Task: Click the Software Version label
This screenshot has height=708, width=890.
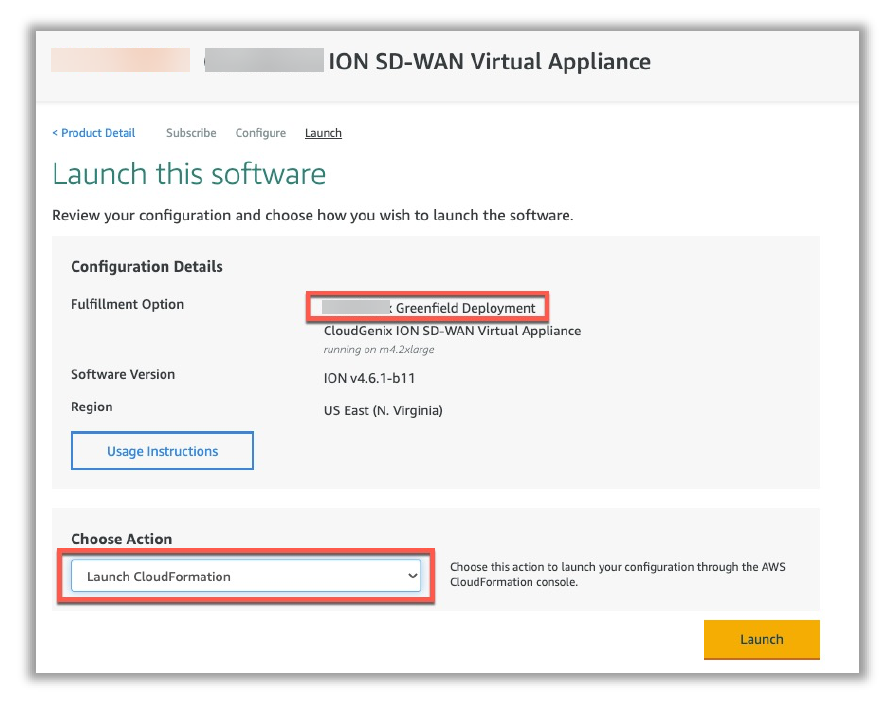Action: 123,374
